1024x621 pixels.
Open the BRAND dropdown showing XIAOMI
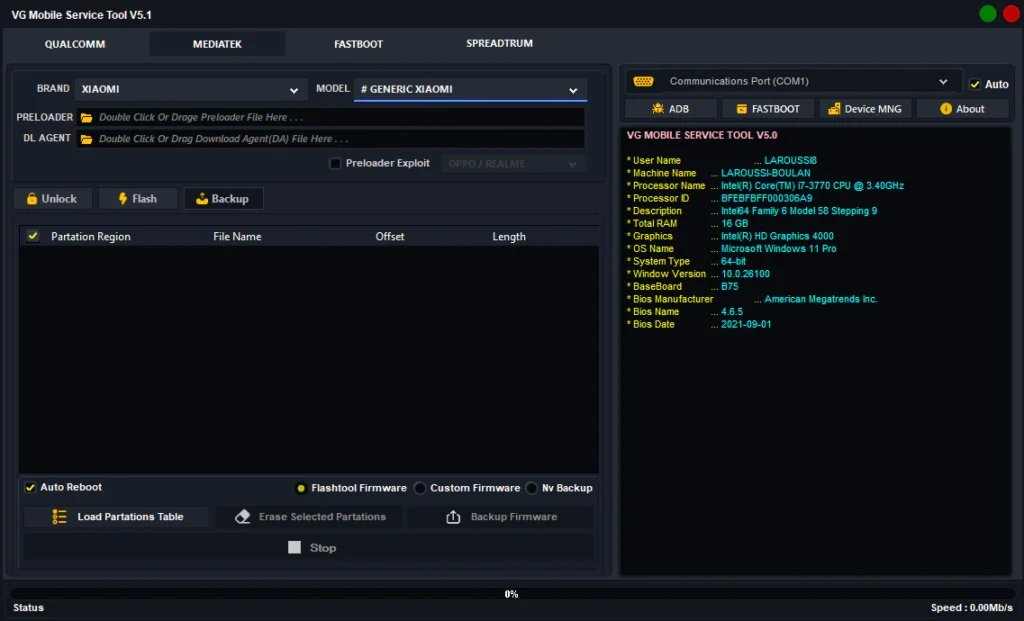(190, 89)
